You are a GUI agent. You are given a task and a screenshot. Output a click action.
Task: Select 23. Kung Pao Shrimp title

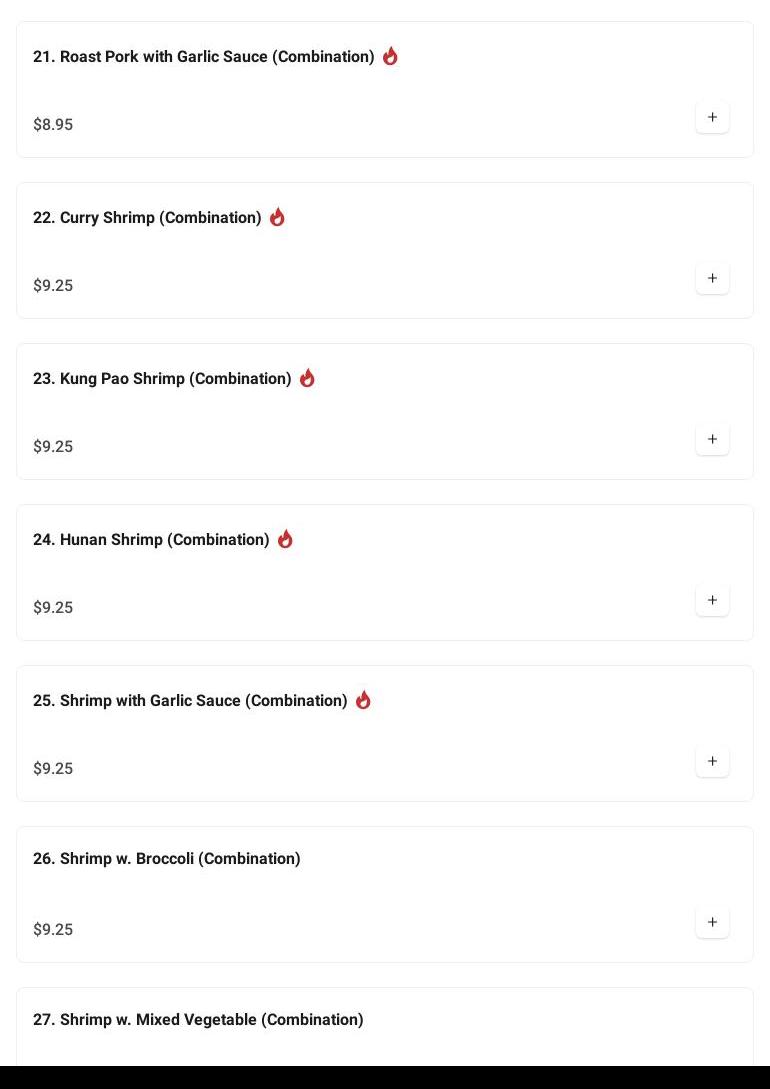pyautogui.click(x=162, y=379)
